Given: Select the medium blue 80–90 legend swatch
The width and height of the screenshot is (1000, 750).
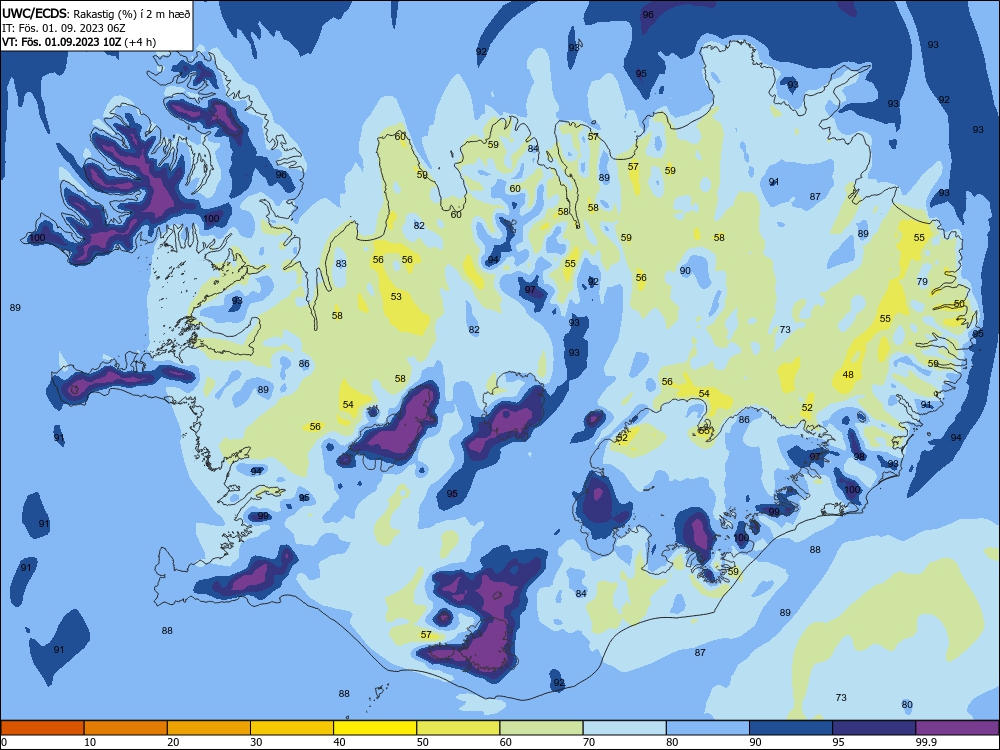Looking at the screenshot, I should 708,728.
